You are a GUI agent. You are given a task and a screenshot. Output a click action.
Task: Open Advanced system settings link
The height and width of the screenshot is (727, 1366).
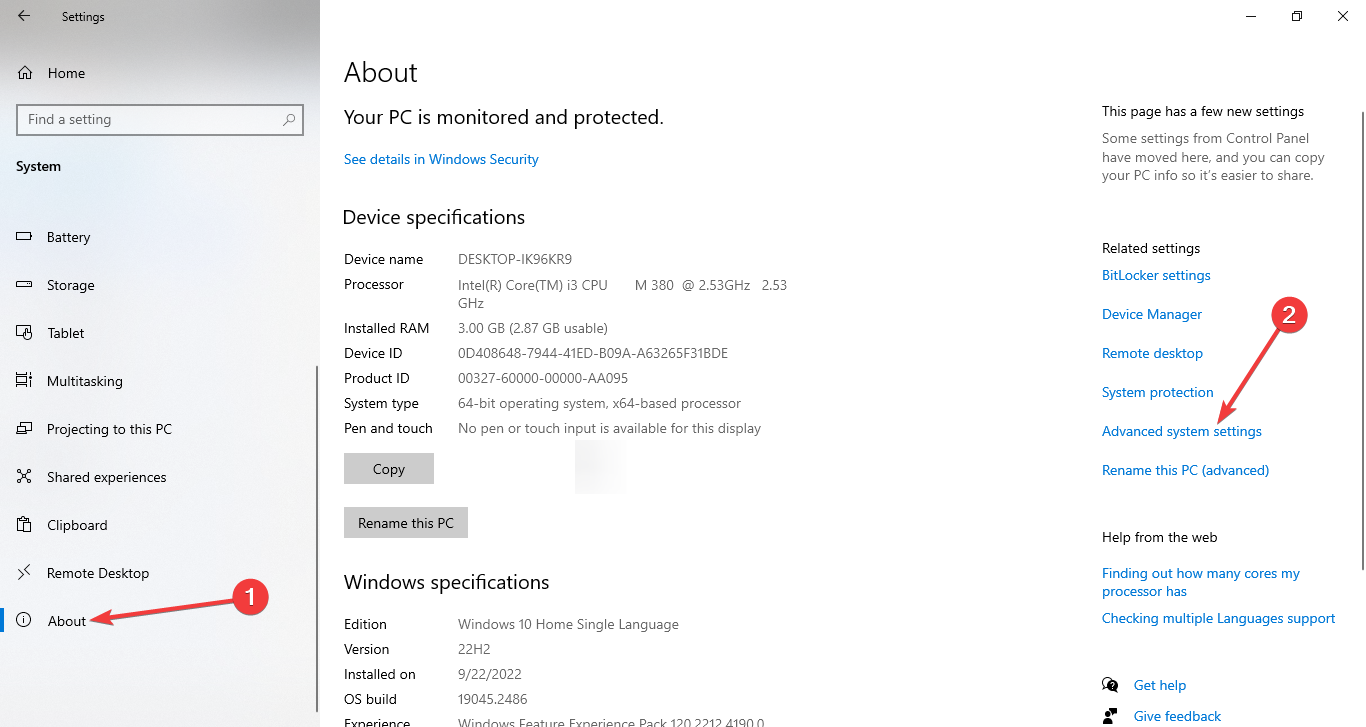point(1181,430)
